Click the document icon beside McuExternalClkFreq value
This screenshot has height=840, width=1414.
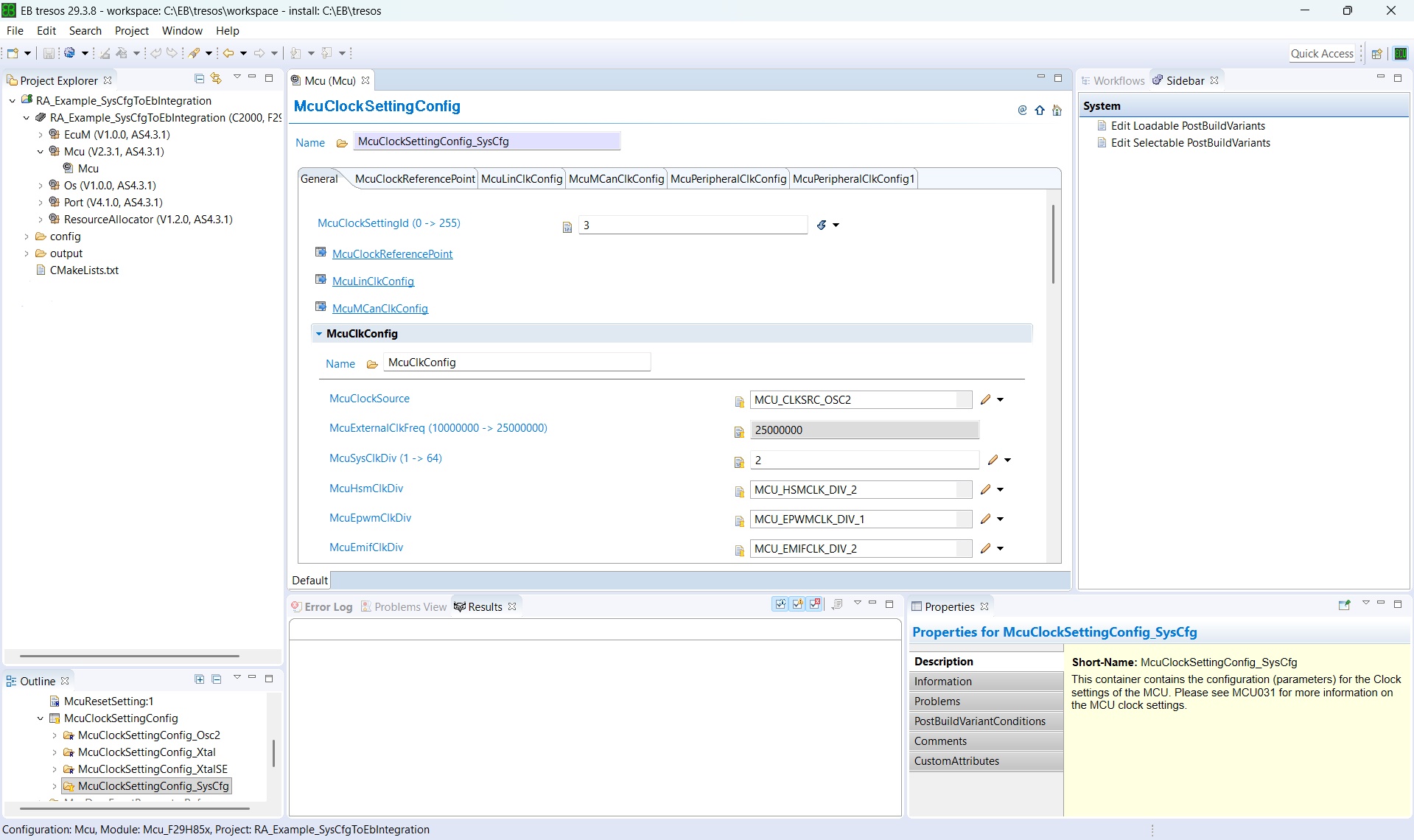tap(739, 432)
